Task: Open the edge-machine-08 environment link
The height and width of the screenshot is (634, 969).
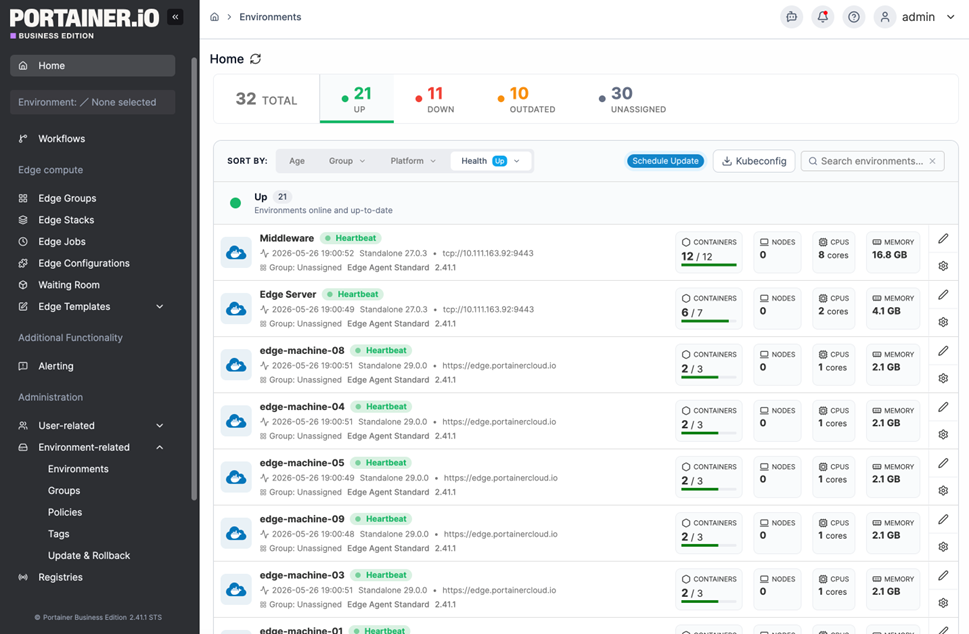Action: (302, 351)
